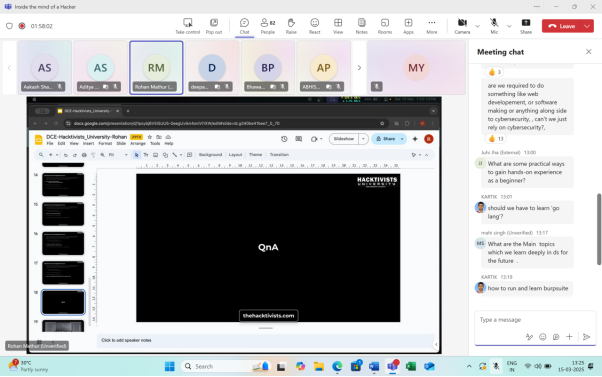This screenshot has height=377, width=602.
Task: Show next participants with right chevron
Action: (359, 68)
